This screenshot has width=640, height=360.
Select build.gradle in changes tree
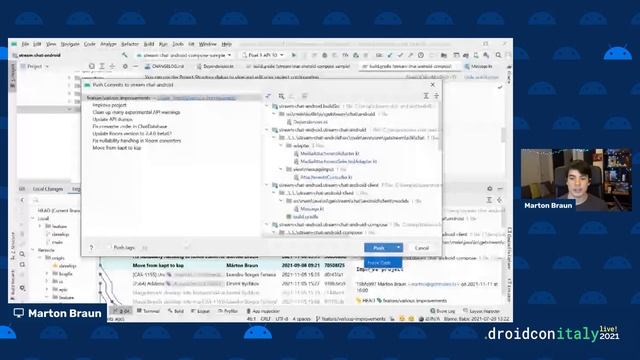305,217
